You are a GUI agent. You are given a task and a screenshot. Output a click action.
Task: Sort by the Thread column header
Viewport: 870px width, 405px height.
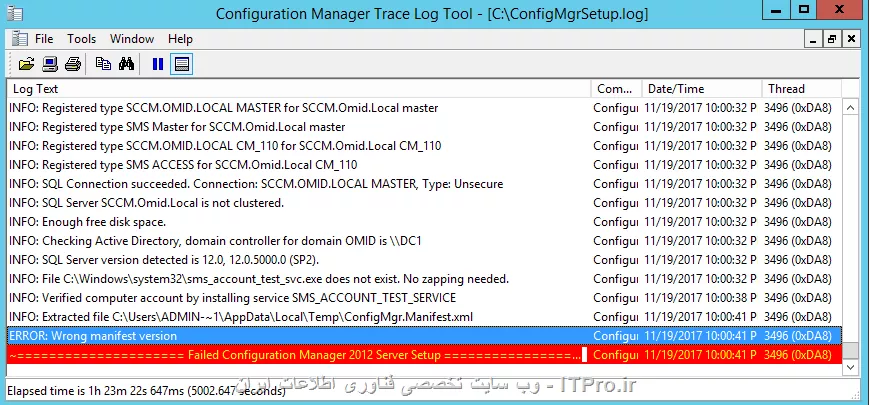(802, 89)
